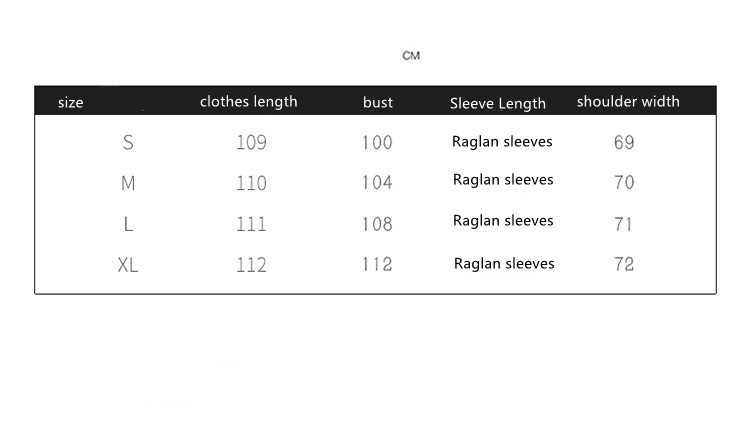Image resolution: width=750 pixels, height=439 pixels.
Task: Click shoulder width value 72
Action: 624,265
